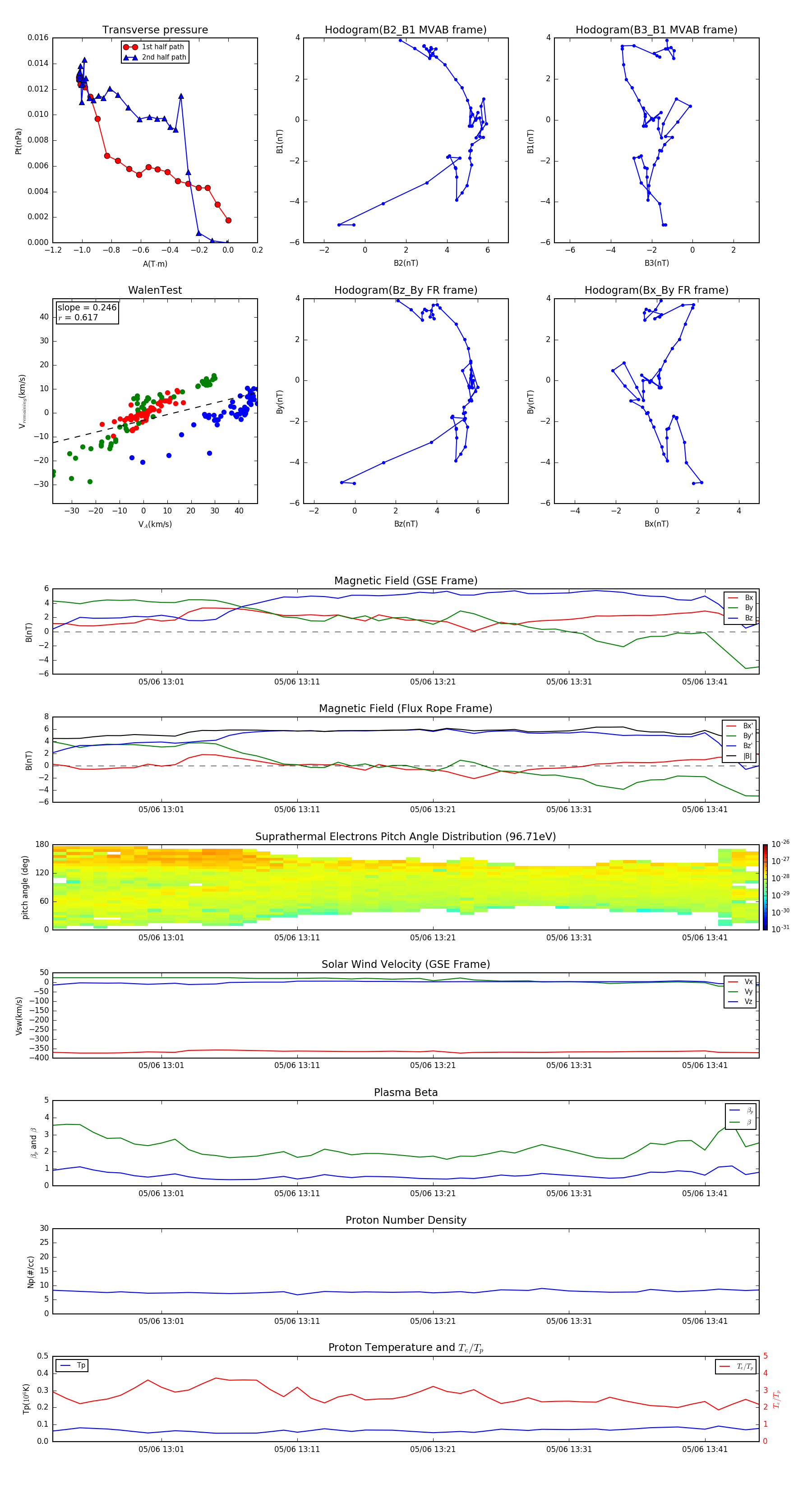Select By in the GSE magnetic field legend
The height and width of the screenshot is (1489, 812).
click(740, 607)
